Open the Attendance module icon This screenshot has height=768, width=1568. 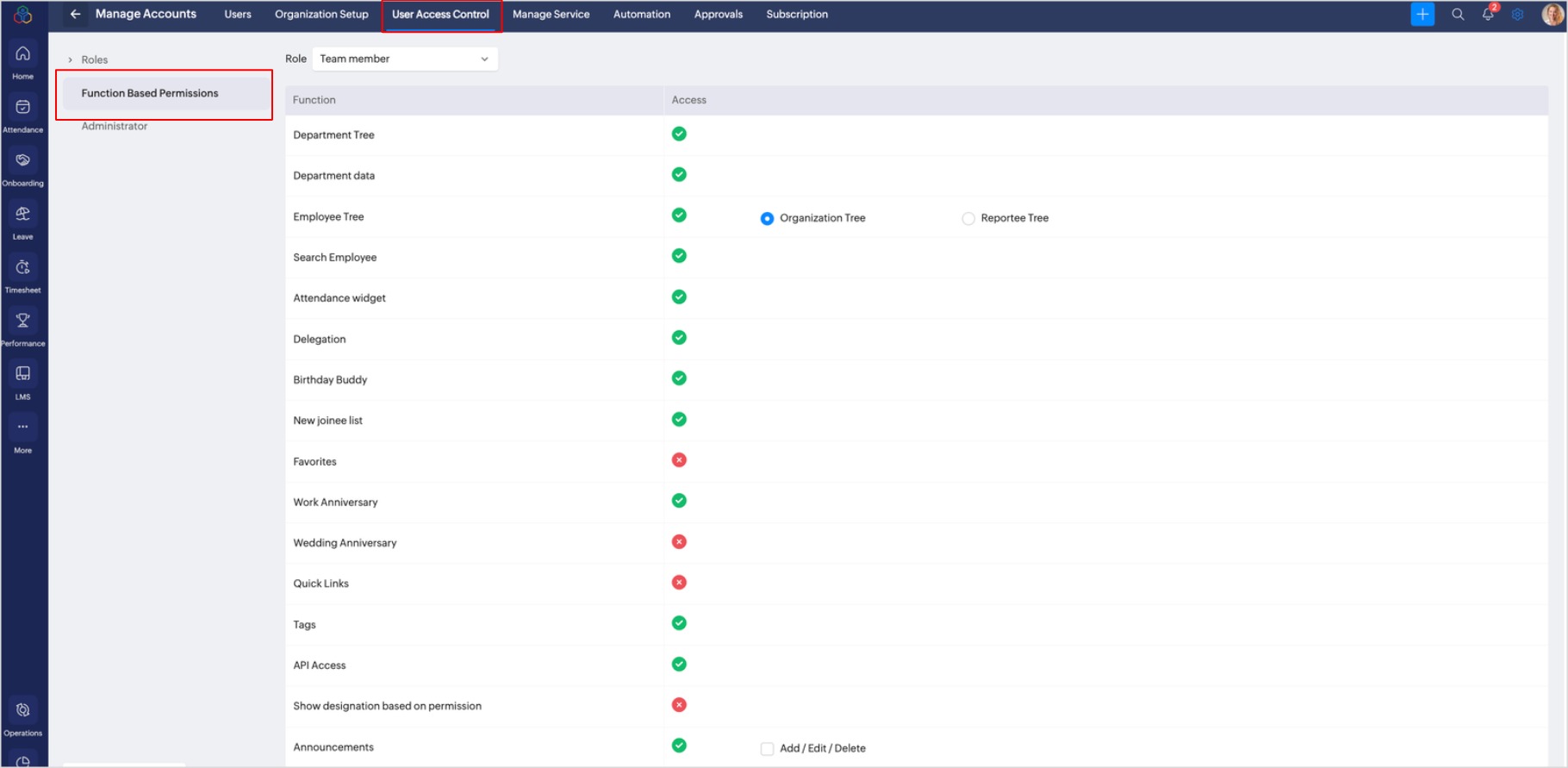(x=23, y=108)
